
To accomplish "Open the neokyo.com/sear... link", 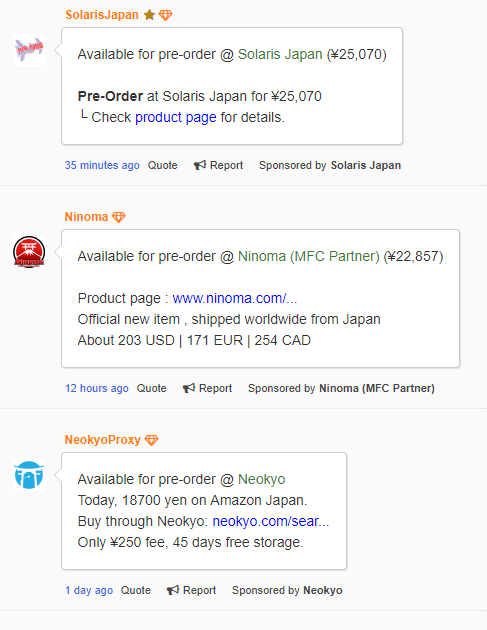I will [271, 521].
